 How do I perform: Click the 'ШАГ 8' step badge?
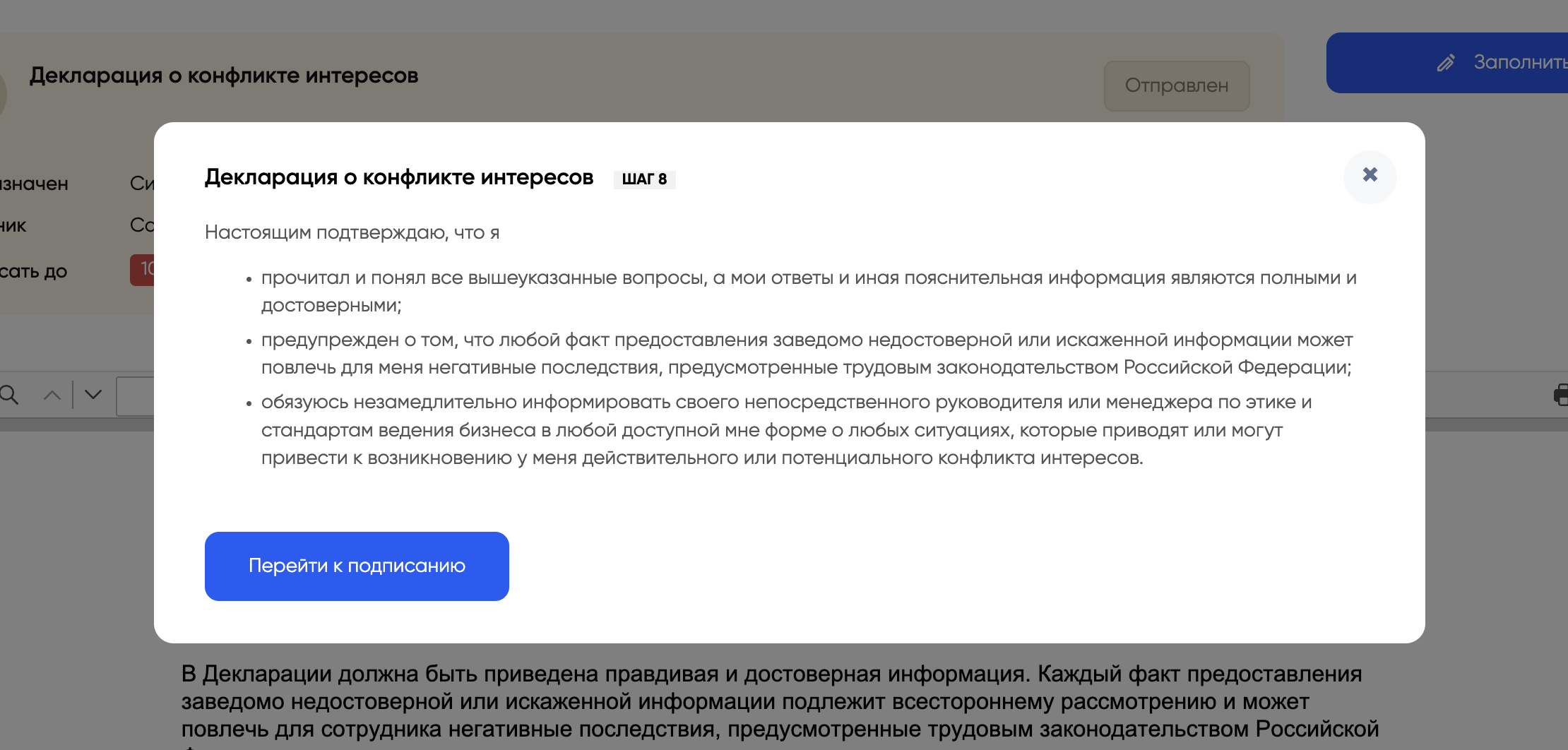coord(644,179)
